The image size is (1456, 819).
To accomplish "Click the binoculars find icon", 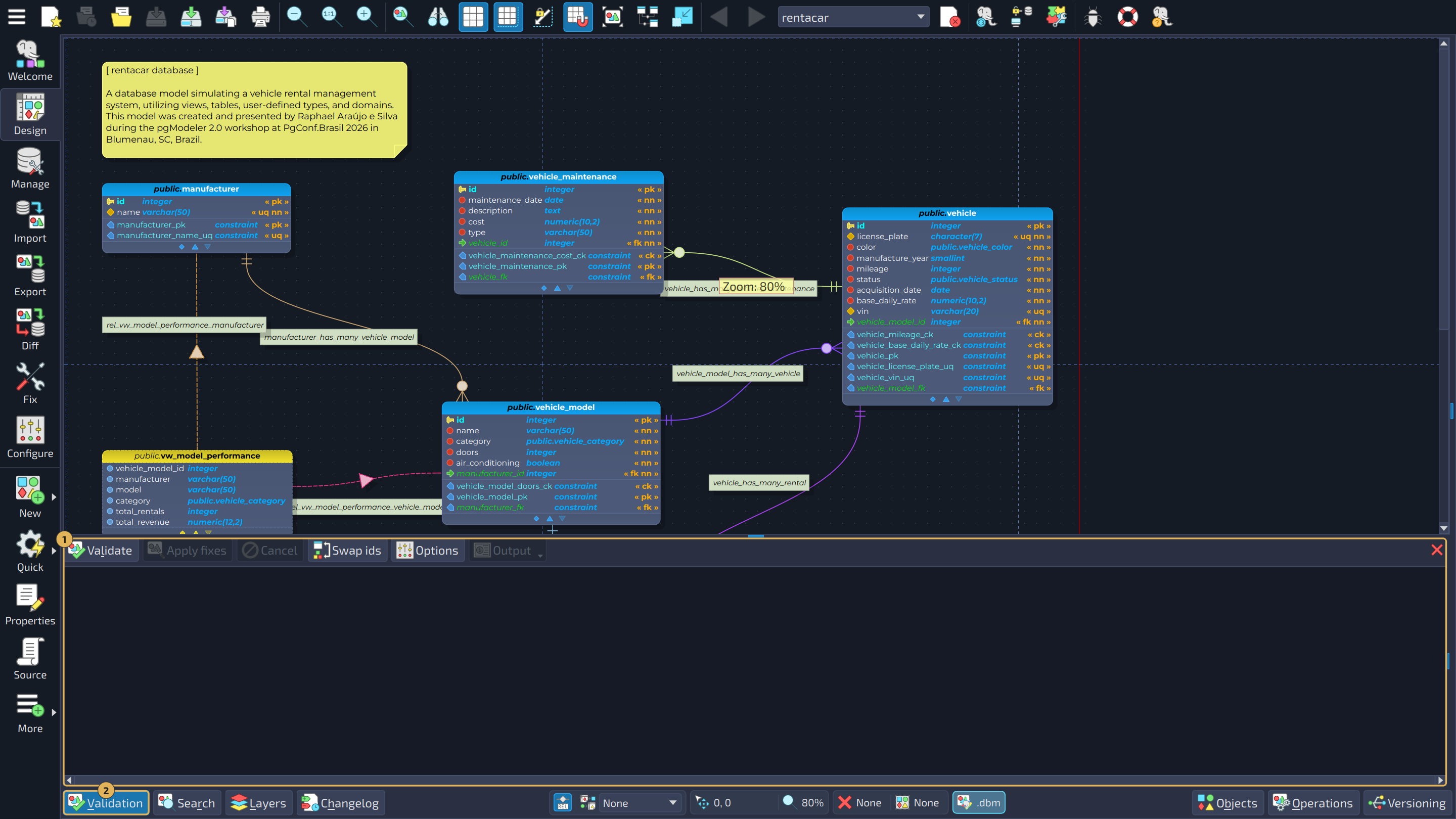I will [438, 17].
